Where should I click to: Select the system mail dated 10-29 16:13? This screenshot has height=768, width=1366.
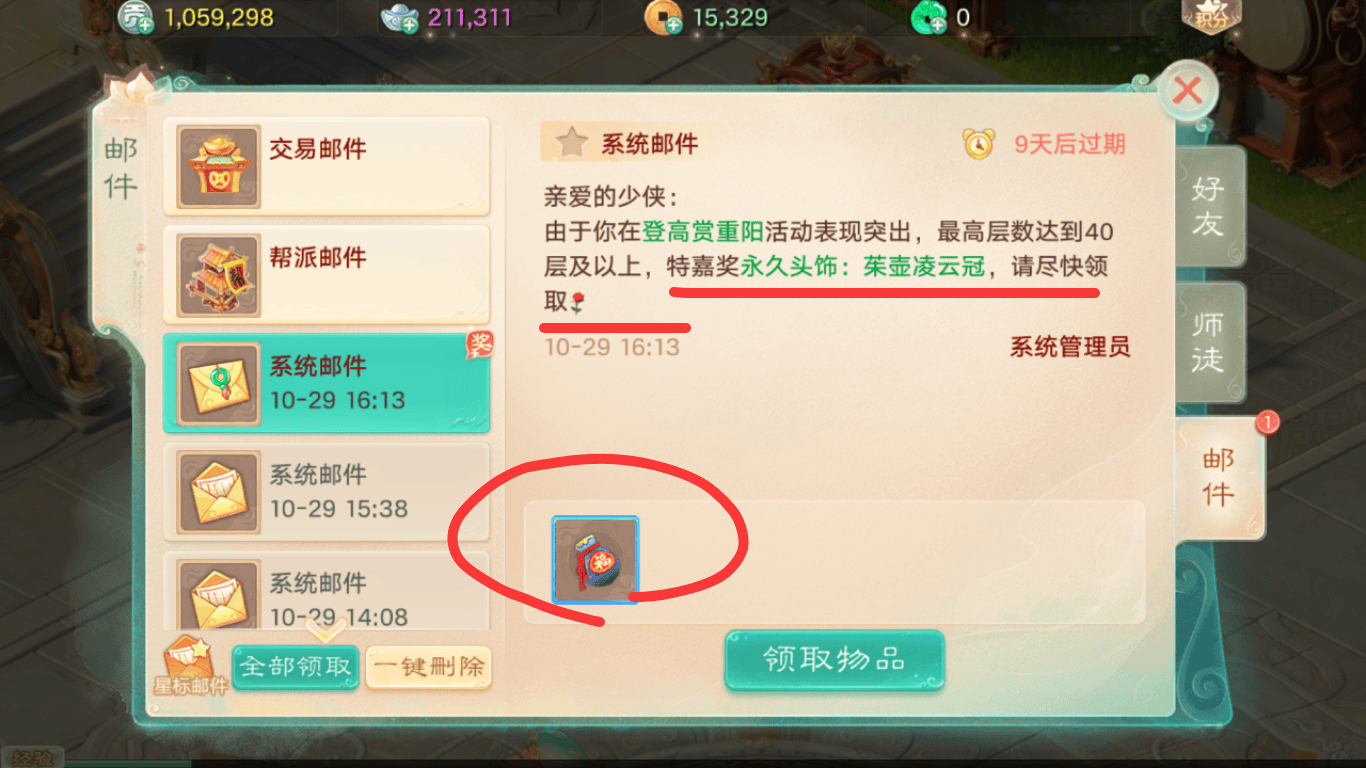[x=326, y=383]
